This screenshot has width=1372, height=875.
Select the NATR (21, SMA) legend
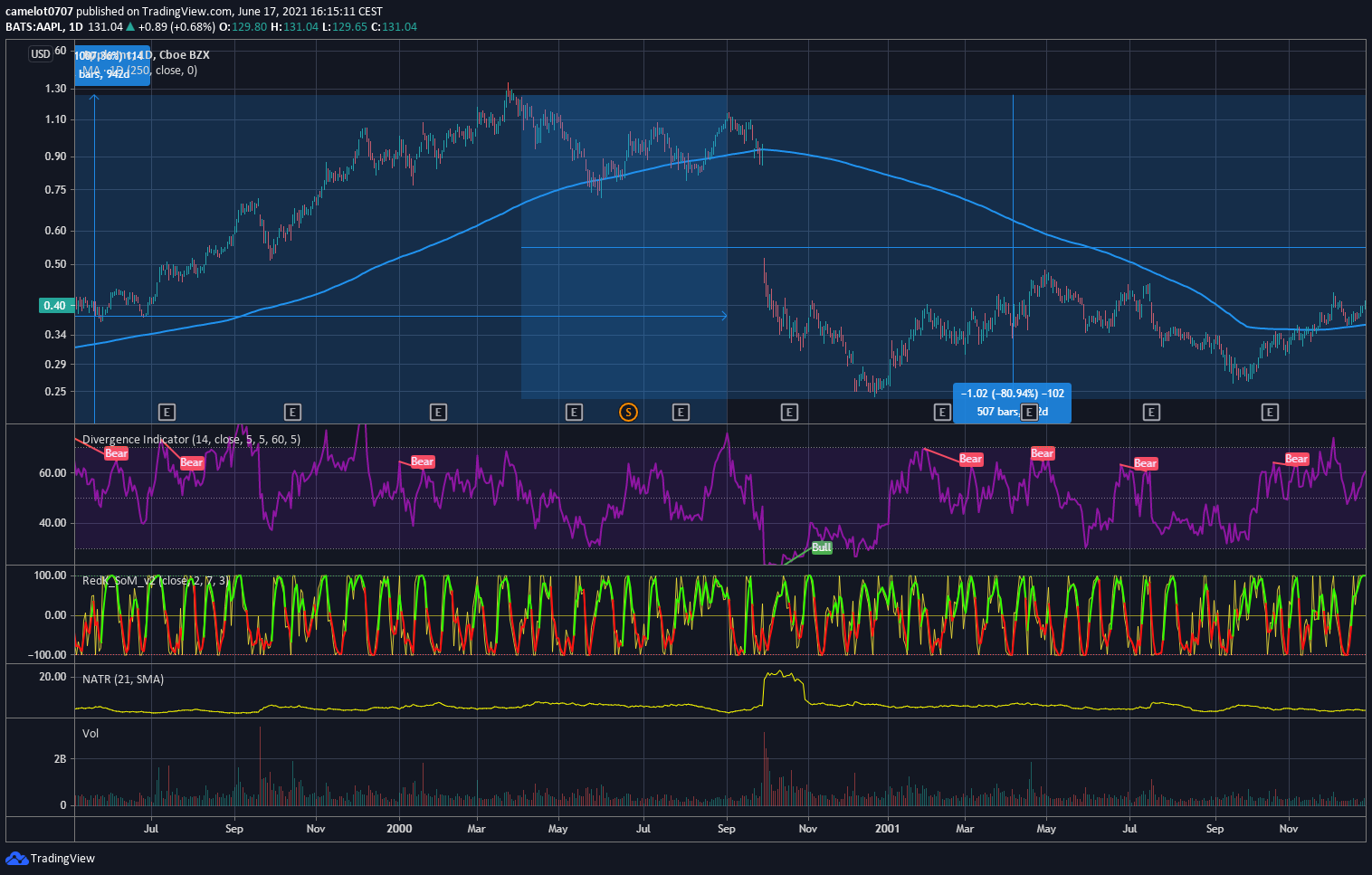123,680
